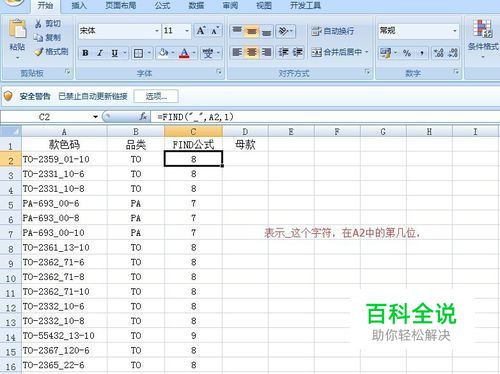The image size is (500, 374).
Task: Expand merge and center dropdown arrow
Action: 367,52
